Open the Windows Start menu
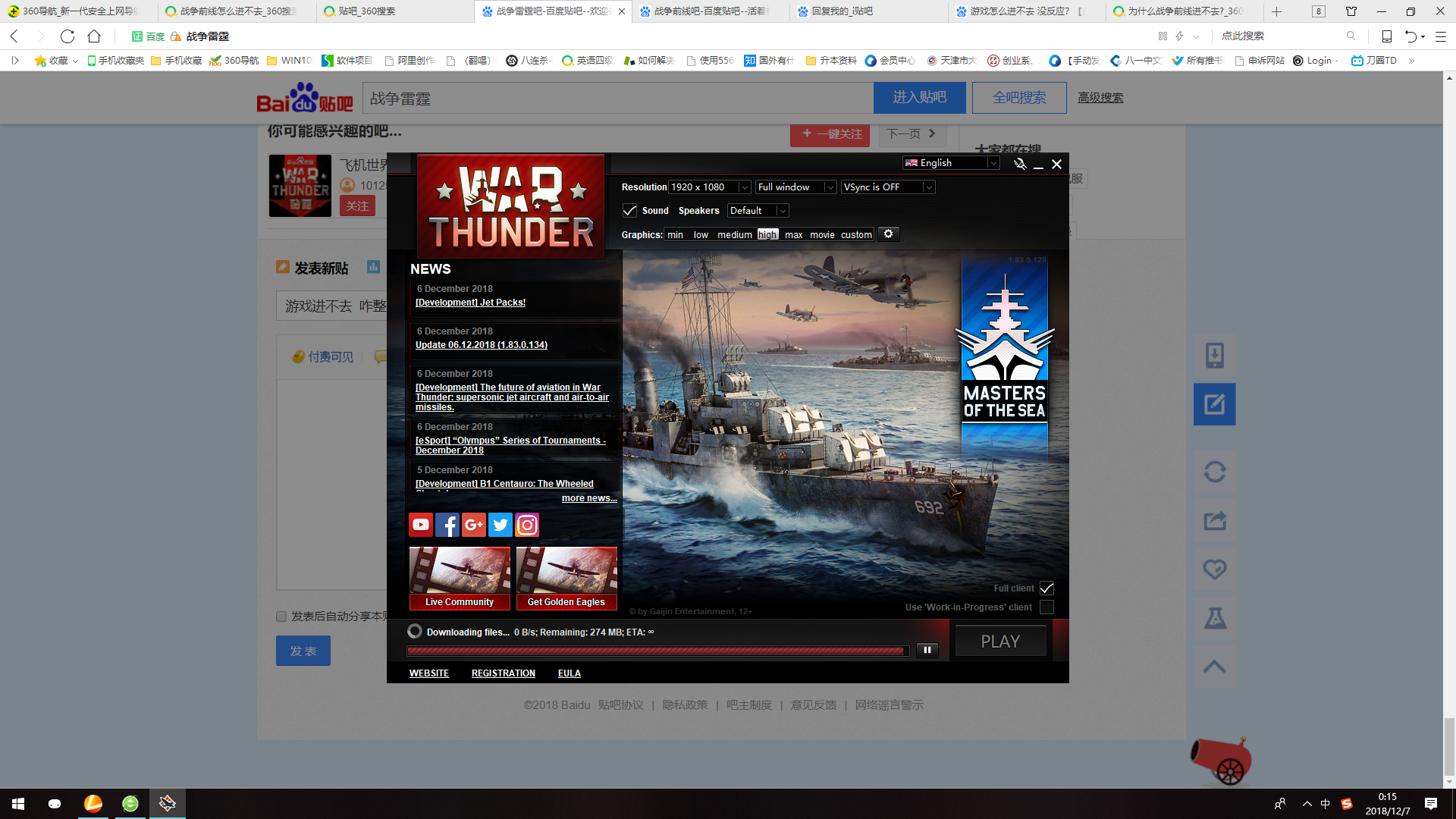Image resolution: width=1456 pixels, height=819 pixels. click(x=18, y=804)
